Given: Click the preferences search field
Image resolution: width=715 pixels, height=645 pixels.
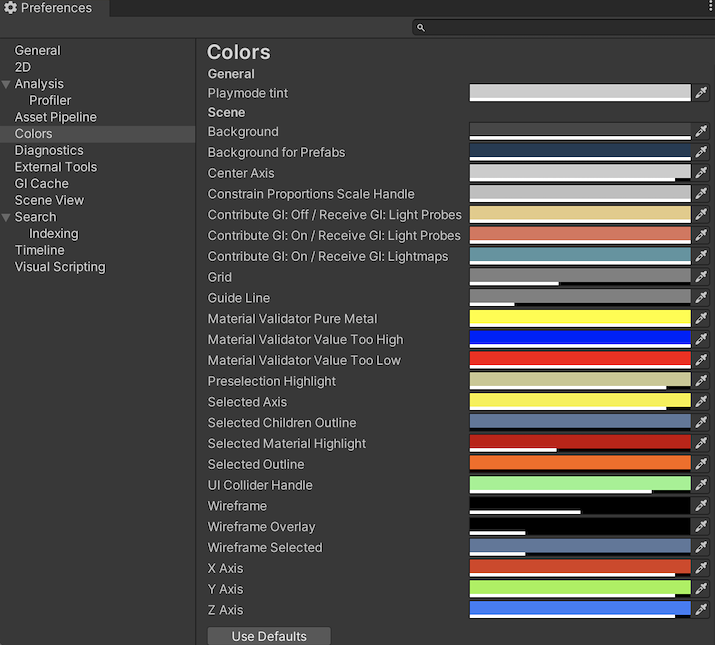Looking at the screenshot, I should 563,28.
